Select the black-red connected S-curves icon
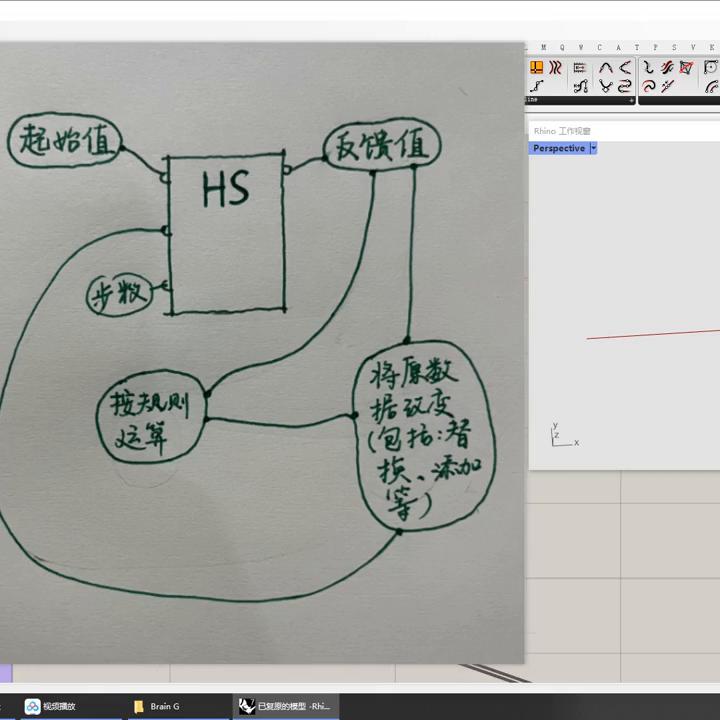This screenshot has height=720, width=720. (x=624, y=86)
